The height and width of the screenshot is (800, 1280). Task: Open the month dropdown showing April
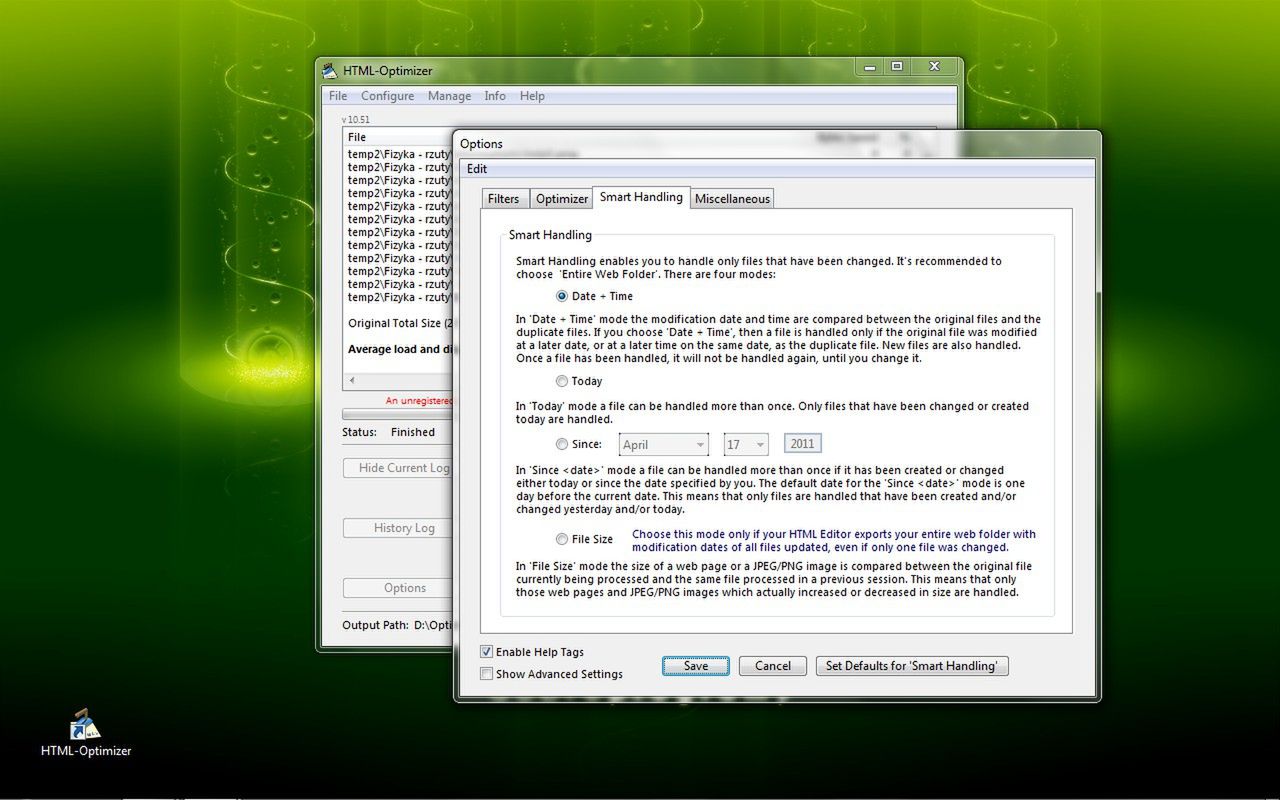click(x=664, y=444)
